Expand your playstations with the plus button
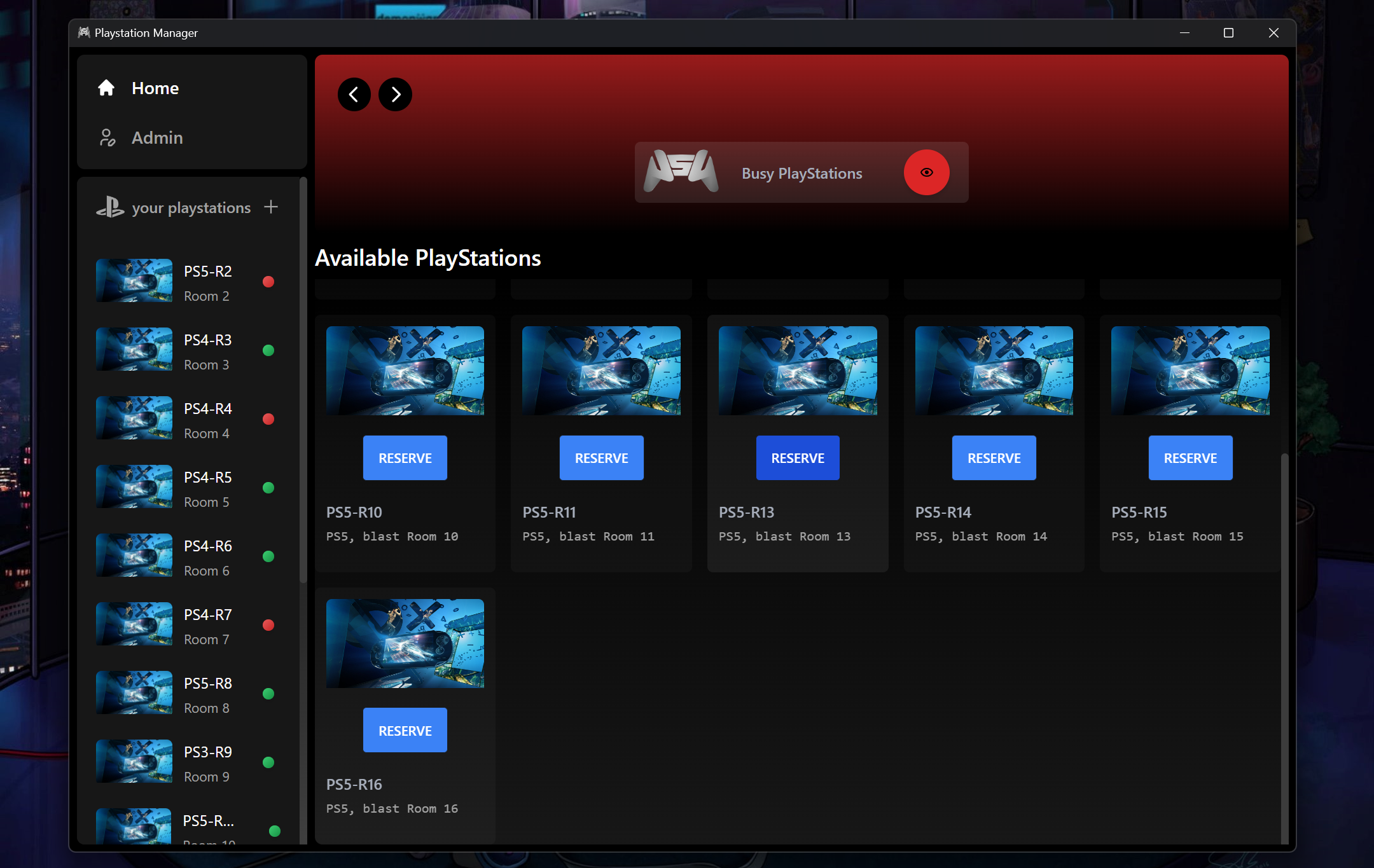The width and height of the screenshot is (1374, 868). pos(271,207)
